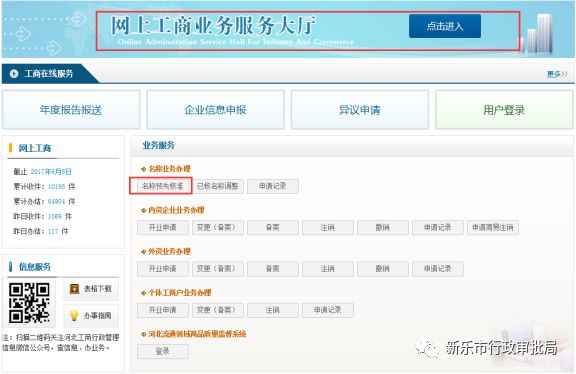Click the 外资业务办理 heading

169,252
